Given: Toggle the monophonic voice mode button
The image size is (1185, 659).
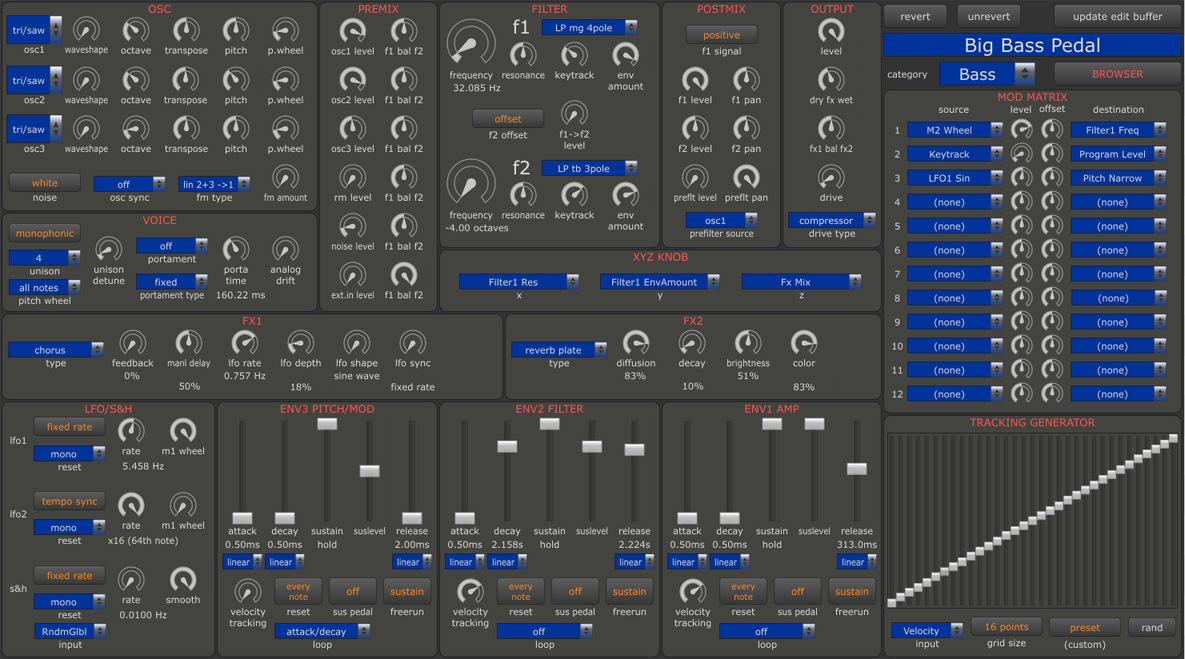Looking at the screenshot, I should pyautogui.click(x=45, y=234).
